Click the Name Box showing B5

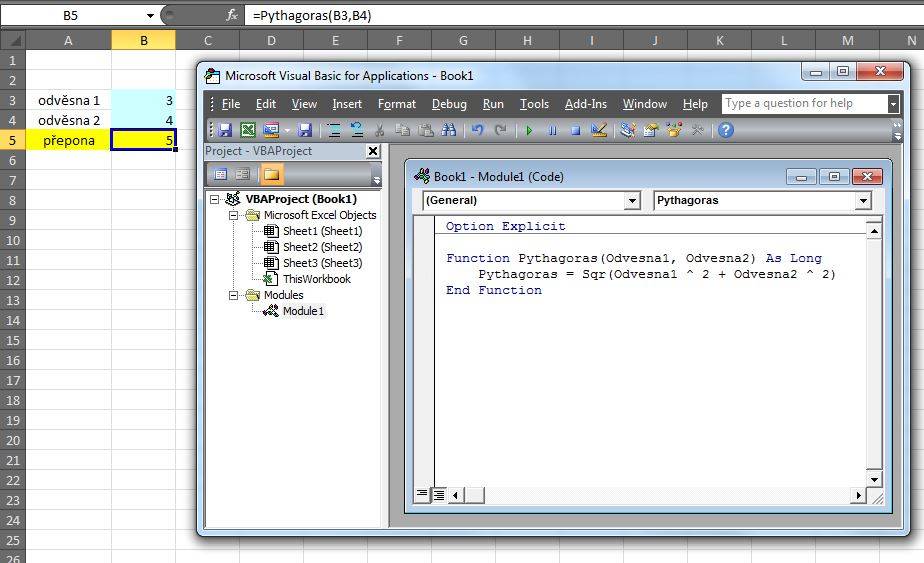click(x=71, y=16)
